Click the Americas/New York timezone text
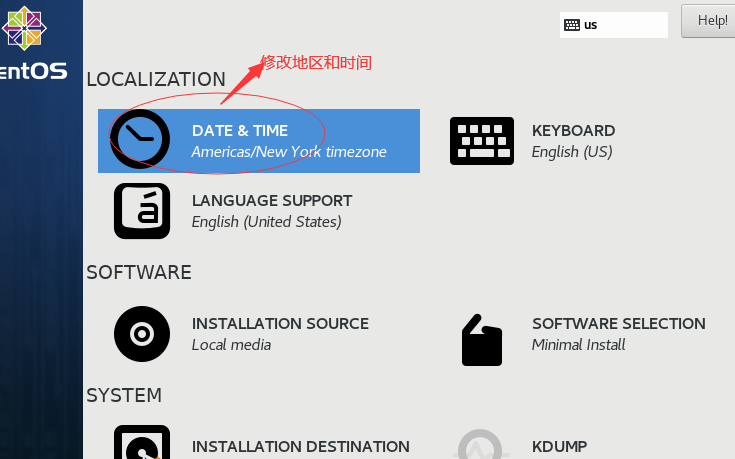The height and width of the screenshot is (459, 735). click(x=289, y=152)
